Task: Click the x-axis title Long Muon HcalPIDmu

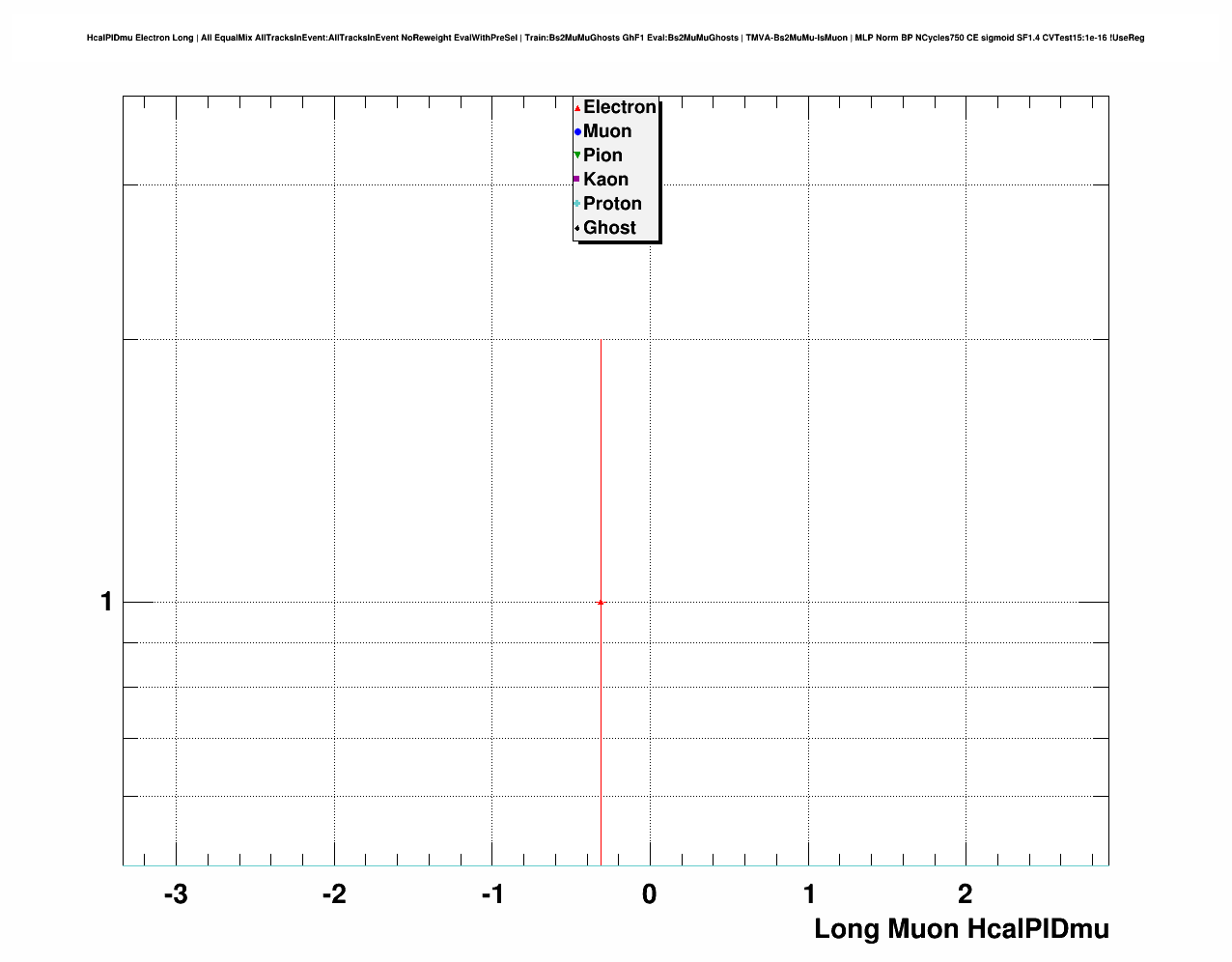Action: pyautogui.click(x=962, y=929)
